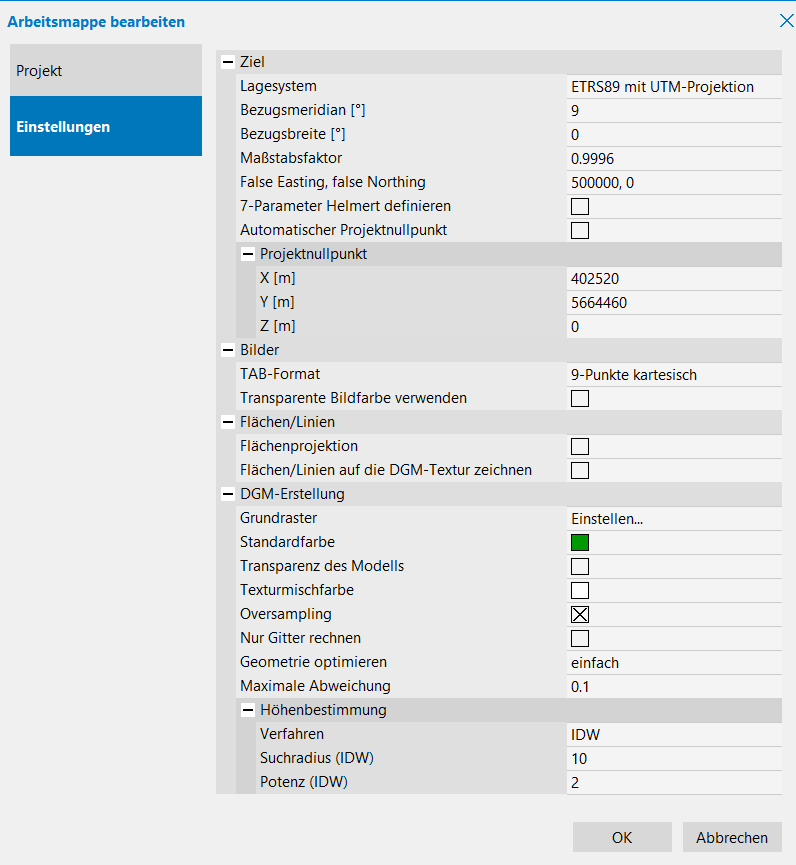The image size is (796, 865).
Task: Enable Transparente Bildfarbe verwenden
Action: tap(580, 398)
